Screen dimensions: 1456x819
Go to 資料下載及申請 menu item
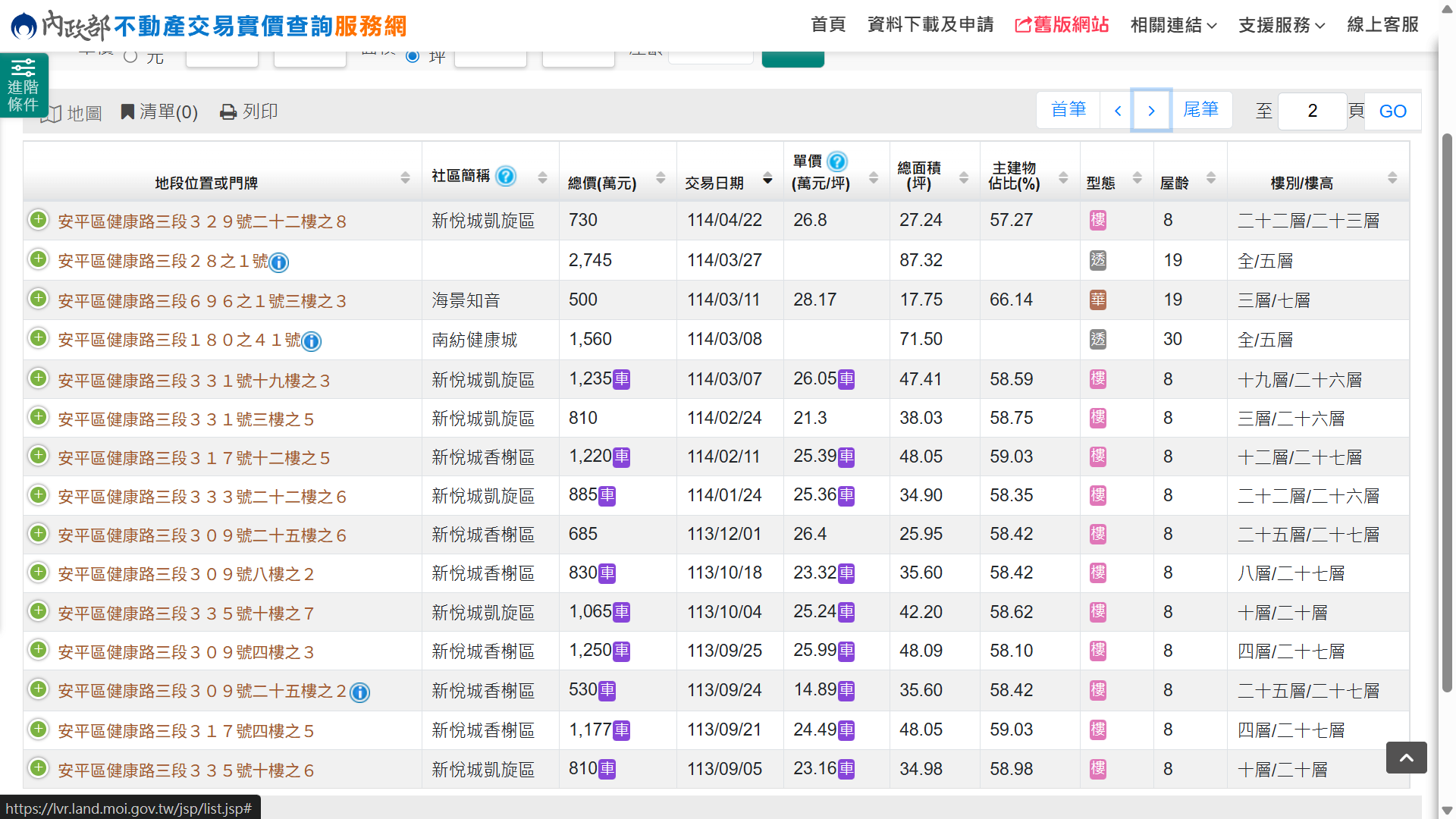930,25
